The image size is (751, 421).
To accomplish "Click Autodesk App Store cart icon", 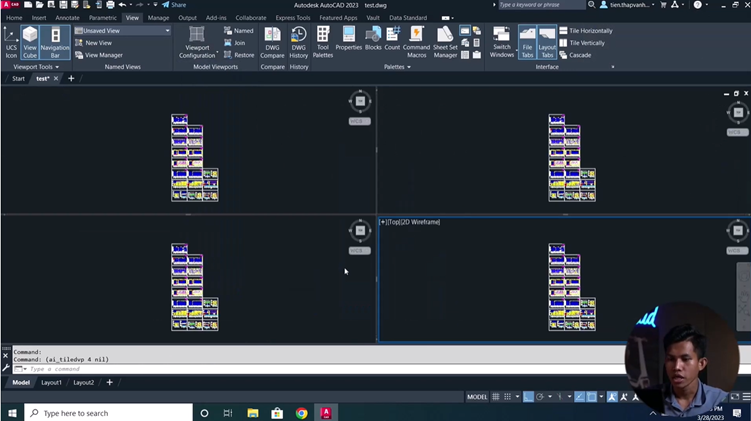I will [663, 5].
